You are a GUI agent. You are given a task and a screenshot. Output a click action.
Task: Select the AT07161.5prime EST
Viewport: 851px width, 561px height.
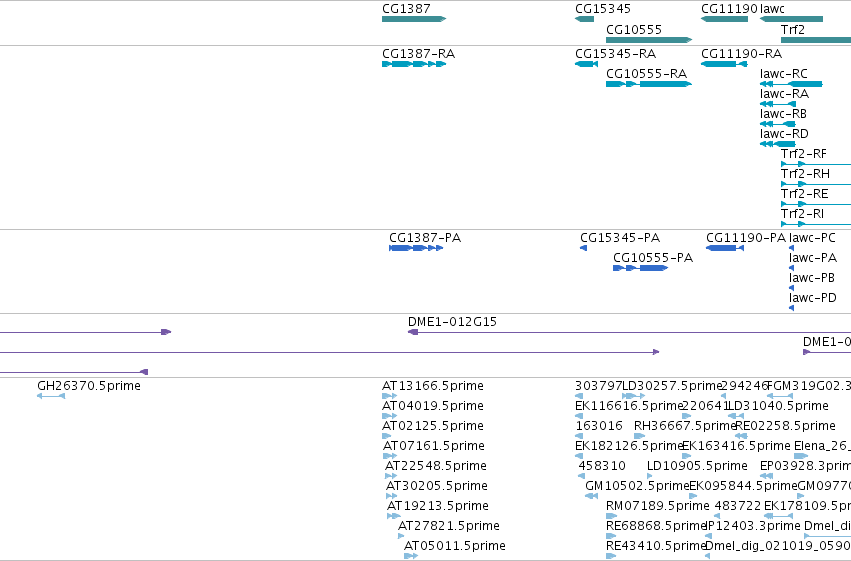click(390, 456)
